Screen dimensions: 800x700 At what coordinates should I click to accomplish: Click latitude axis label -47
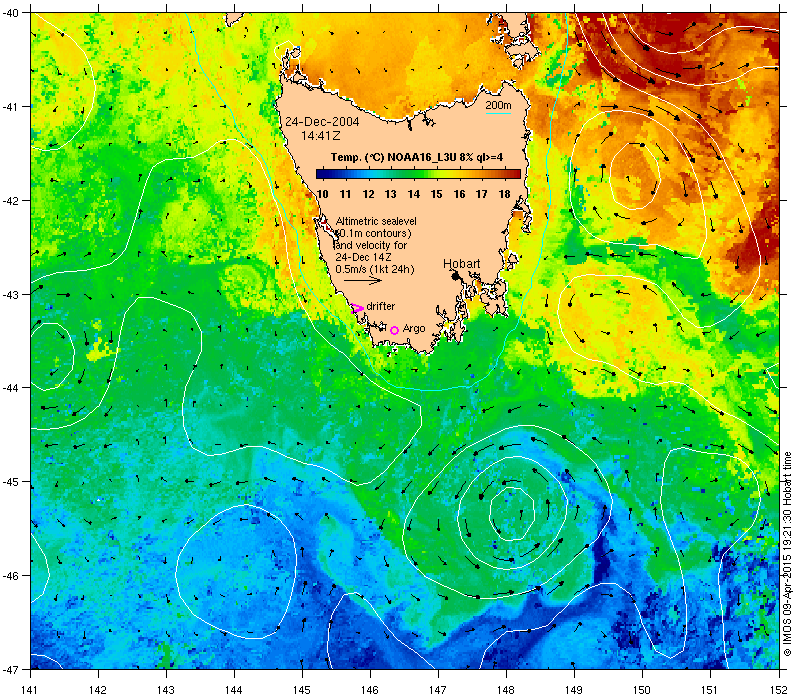10,669
